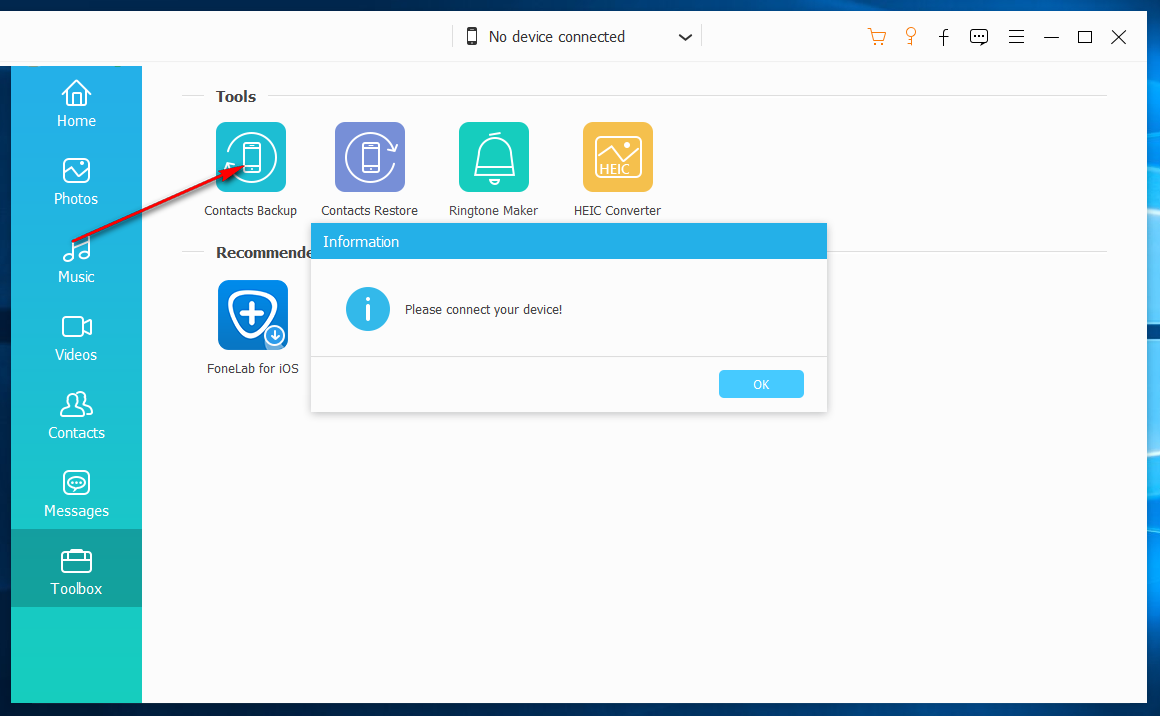Open the Ringtone Maker tool

point(494,157)
